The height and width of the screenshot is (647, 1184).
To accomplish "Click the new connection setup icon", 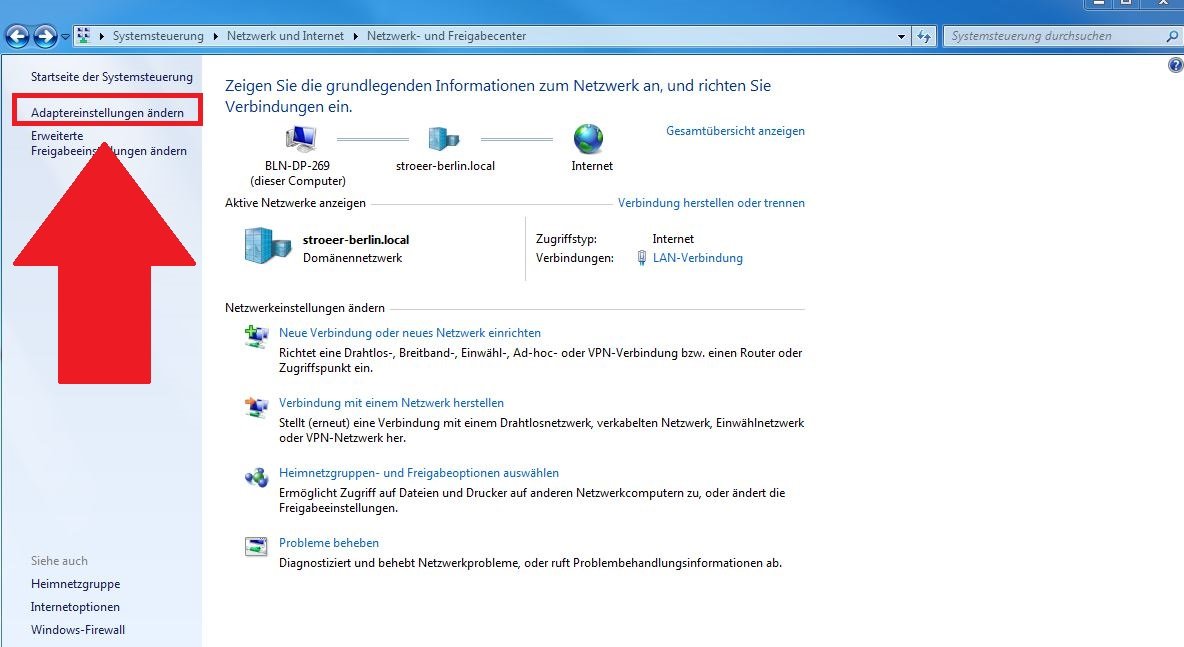I will 256,336.
